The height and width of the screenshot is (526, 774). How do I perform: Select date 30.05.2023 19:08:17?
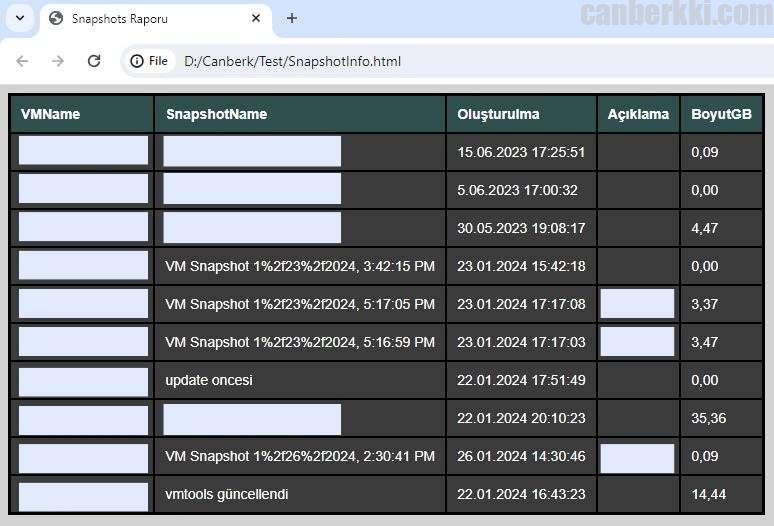click(521, 228)
